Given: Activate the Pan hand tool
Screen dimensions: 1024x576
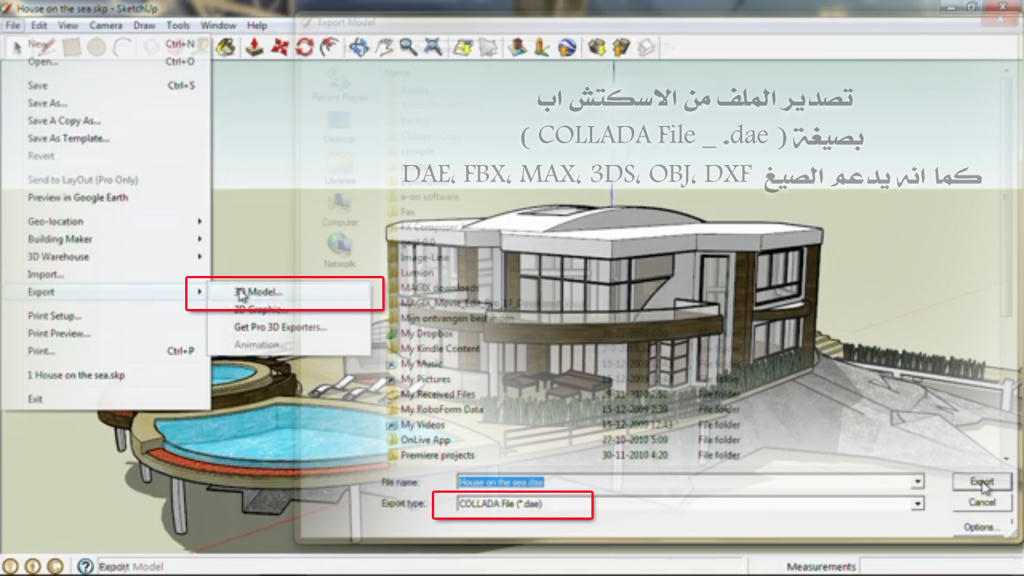Looking at the screenshot, I should click(x=383, y=47).
